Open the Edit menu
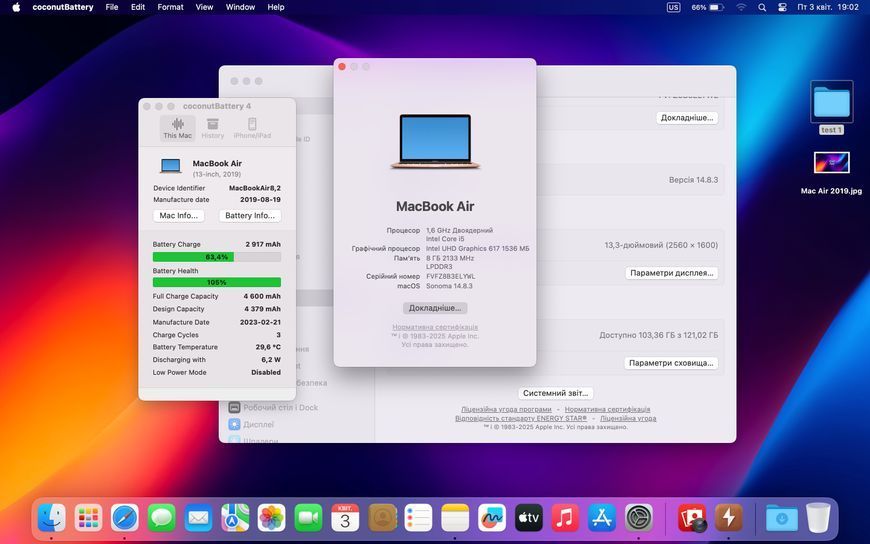The height and width of the screenshot is (544, 870). 138,7
